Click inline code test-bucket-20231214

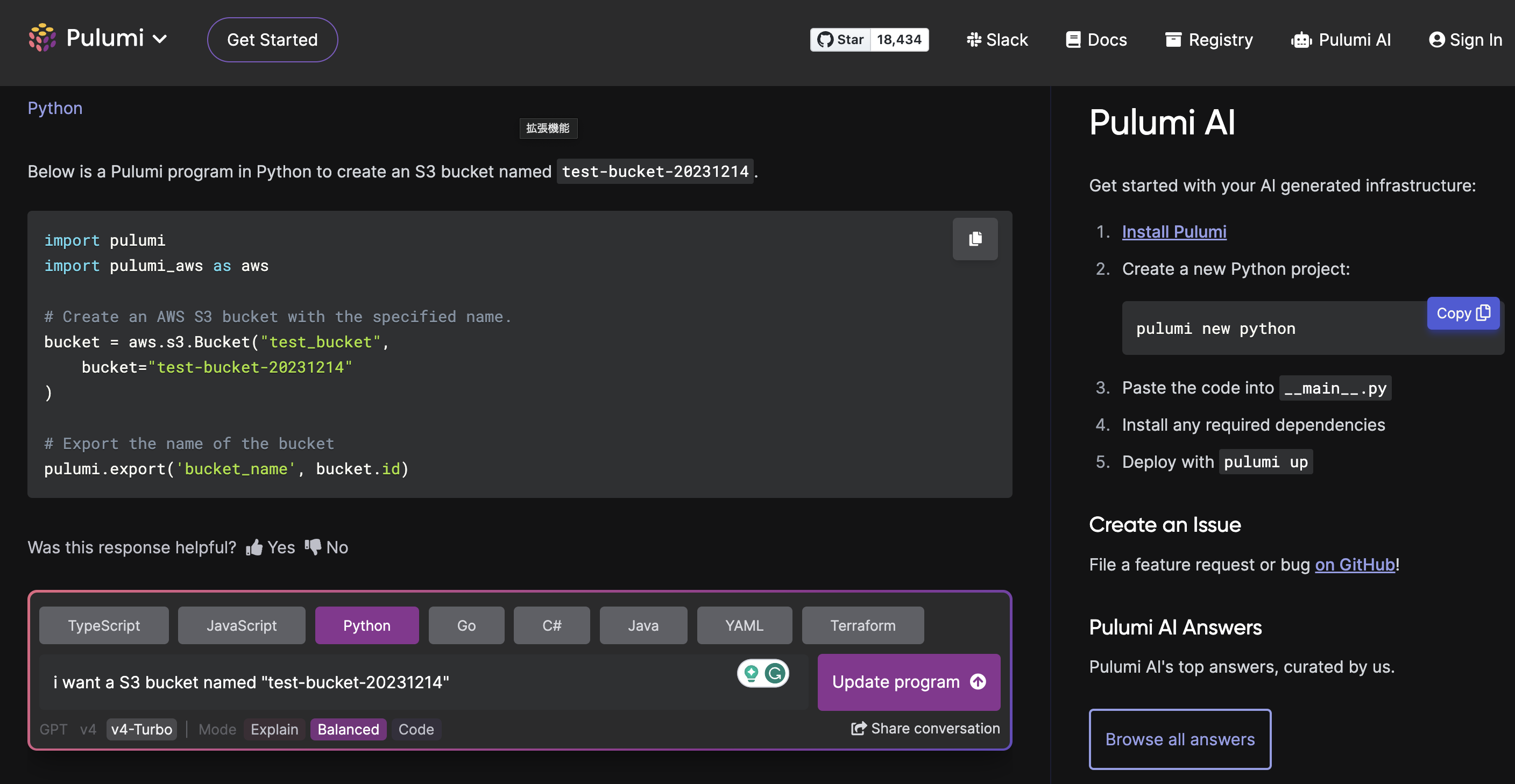pos(655,172)
